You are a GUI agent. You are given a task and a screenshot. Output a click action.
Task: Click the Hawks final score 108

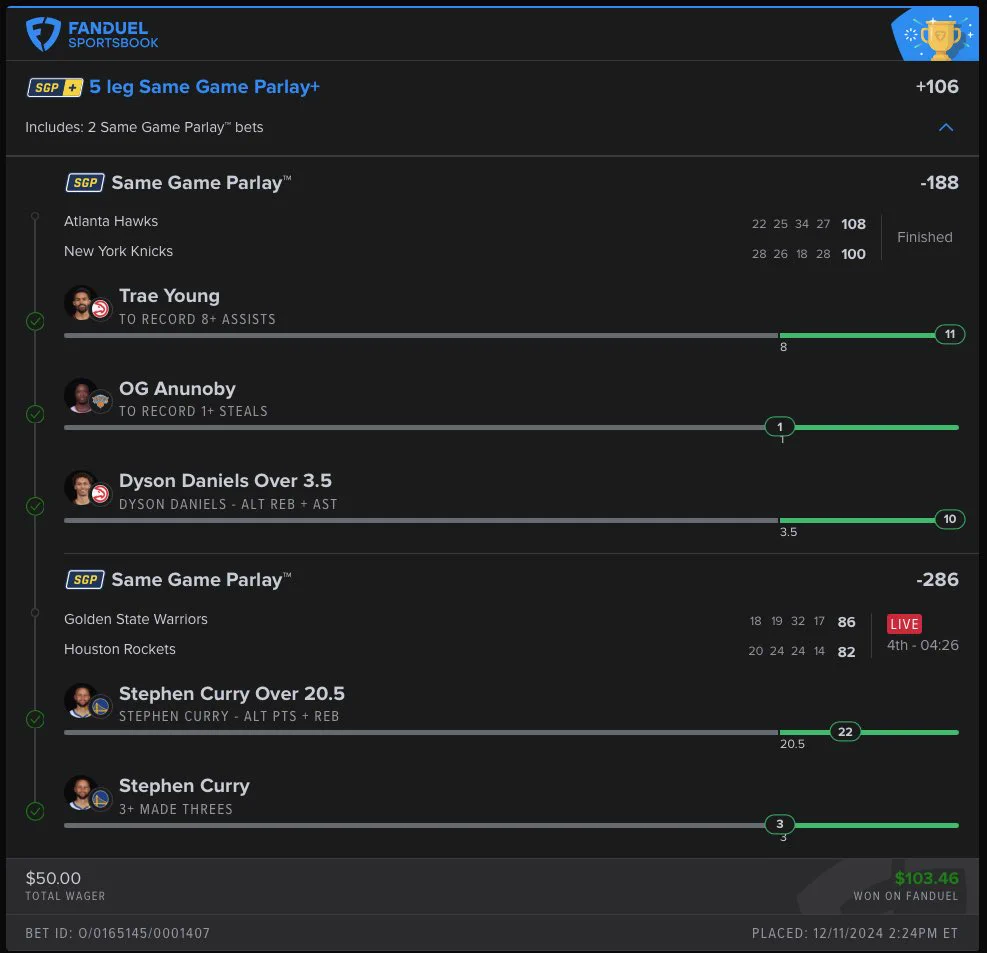(x=854, y=224)
